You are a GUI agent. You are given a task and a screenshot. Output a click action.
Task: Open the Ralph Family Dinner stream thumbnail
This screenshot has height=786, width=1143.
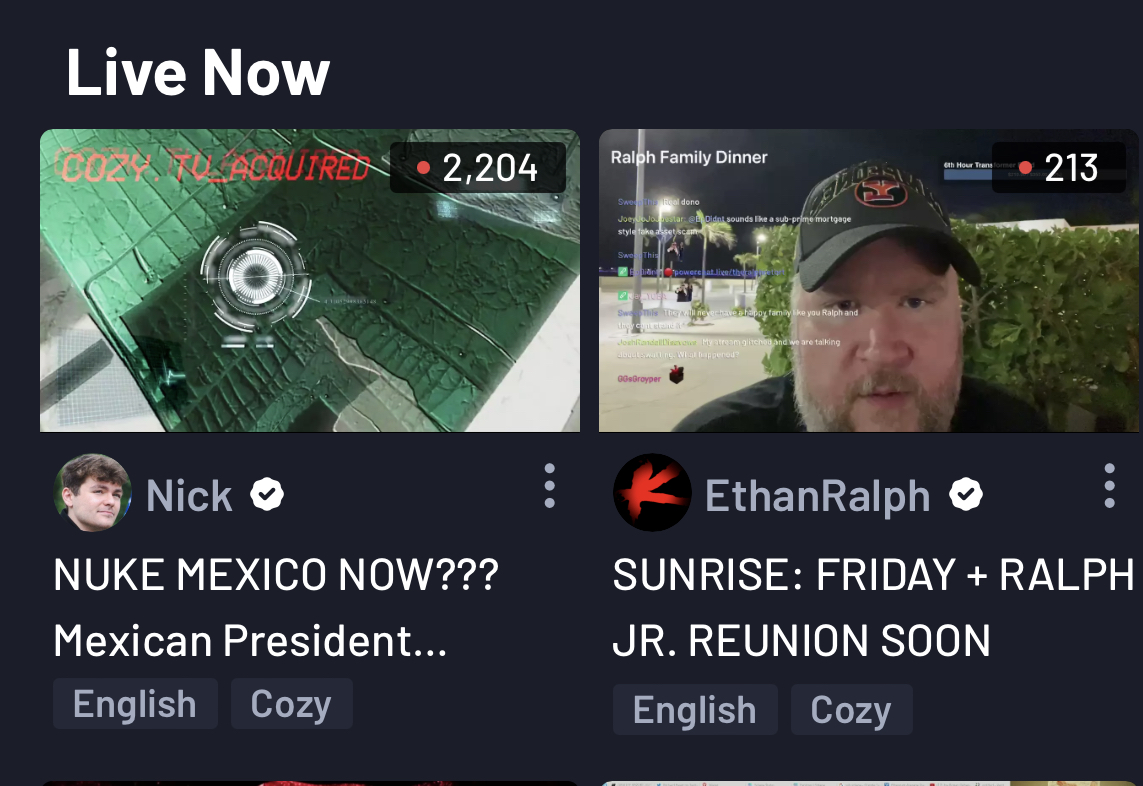pos(869,281)
